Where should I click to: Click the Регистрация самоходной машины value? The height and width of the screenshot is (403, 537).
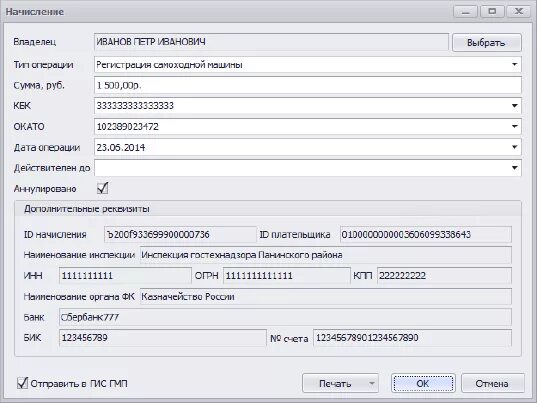(169, 64)
